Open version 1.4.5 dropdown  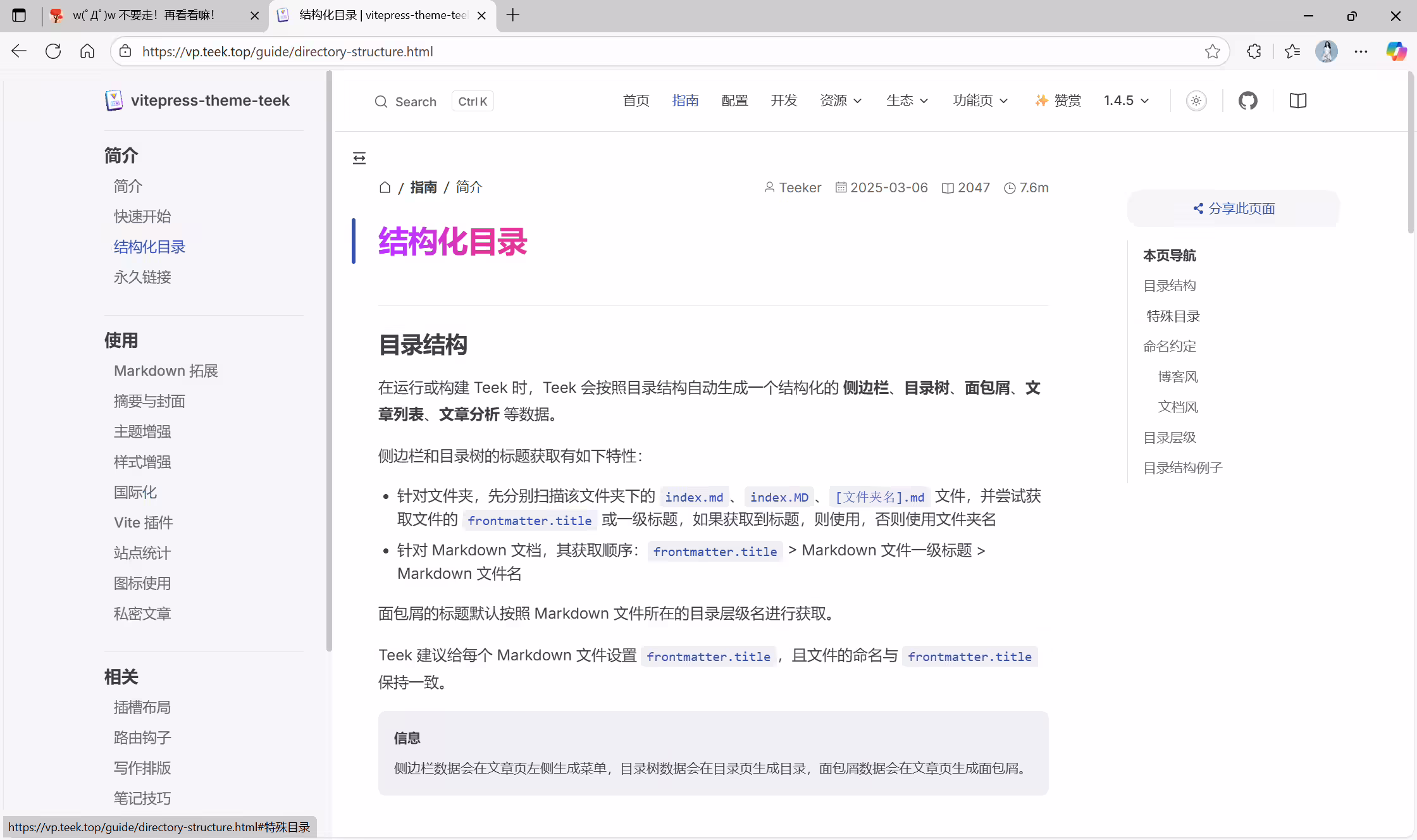pos(1126,101)
